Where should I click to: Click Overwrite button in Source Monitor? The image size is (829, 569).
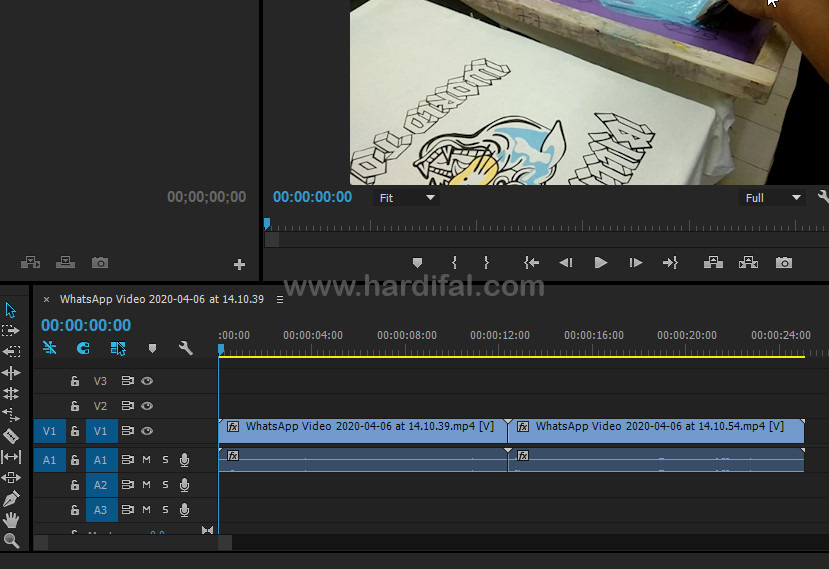tap(65, 262)
